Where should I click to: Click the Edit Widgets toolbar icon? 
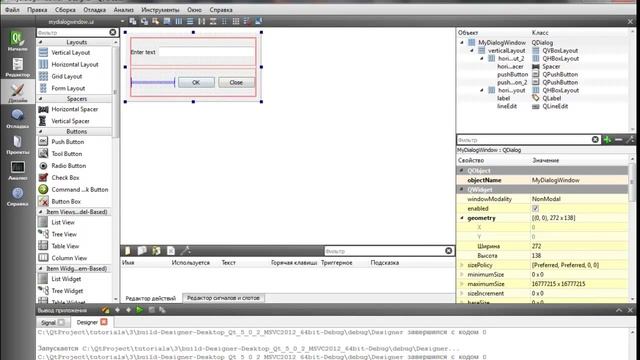tap(133, 21)
